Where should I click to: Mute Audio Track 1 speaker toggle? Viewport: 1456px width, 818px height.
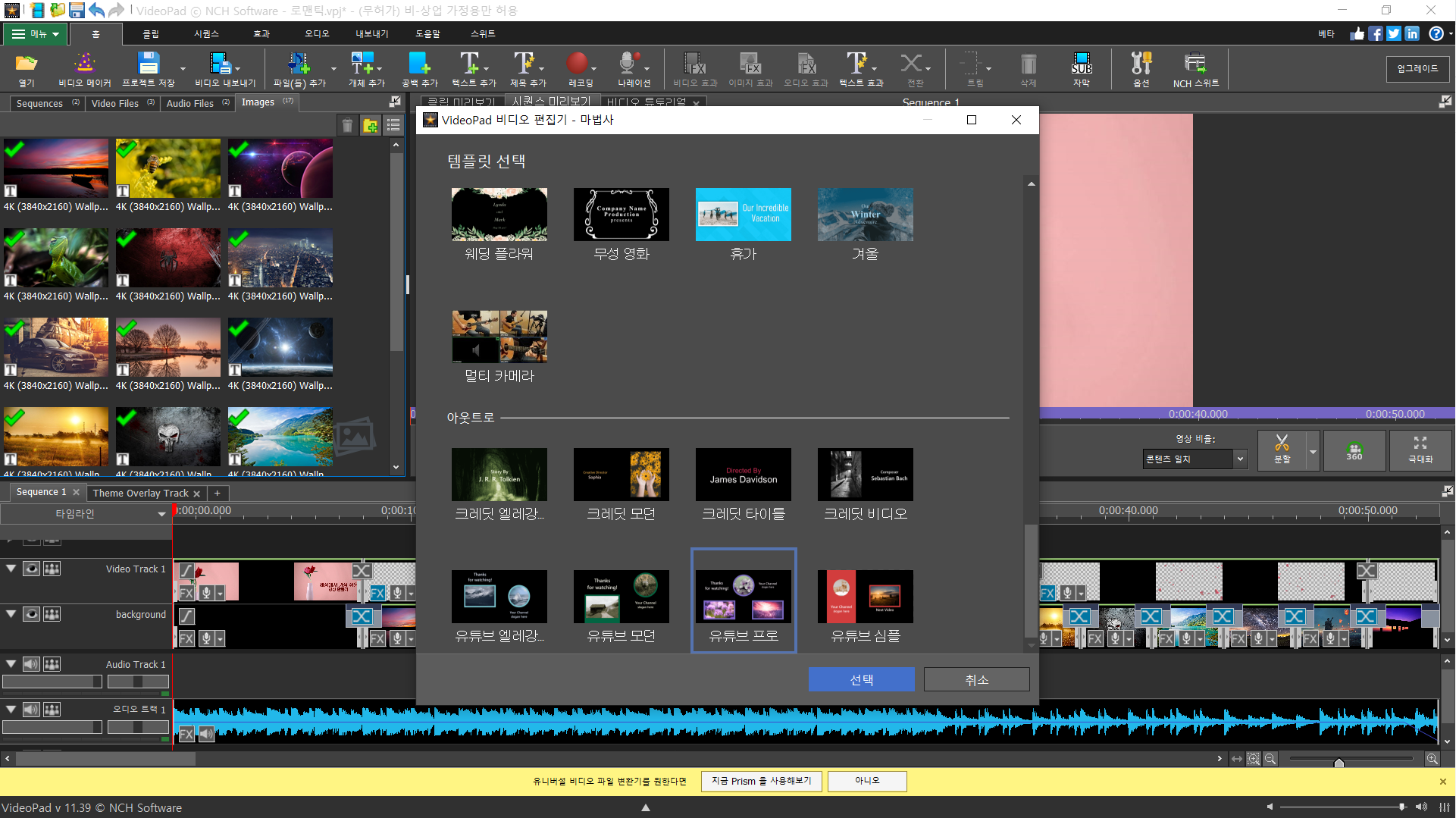pyautogui.click(x=31, y=664)
